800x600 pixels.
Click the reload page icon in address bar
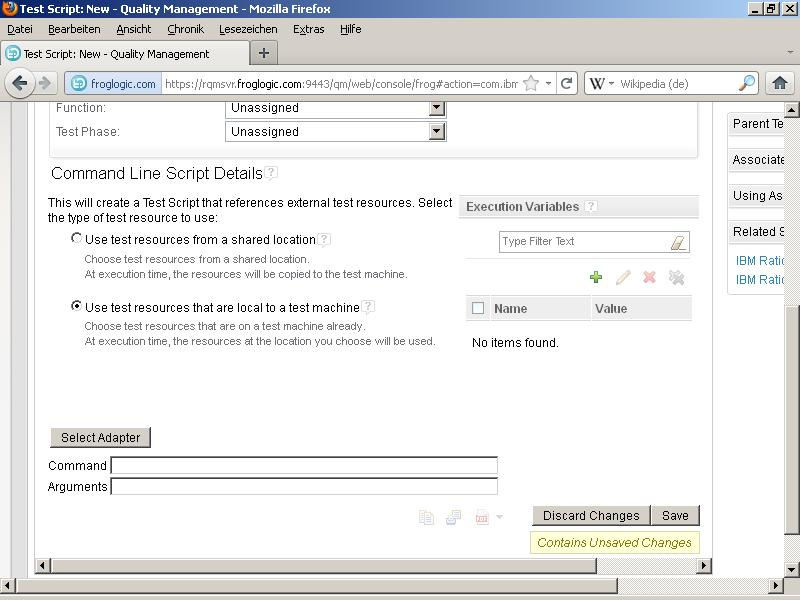[566, 84]
